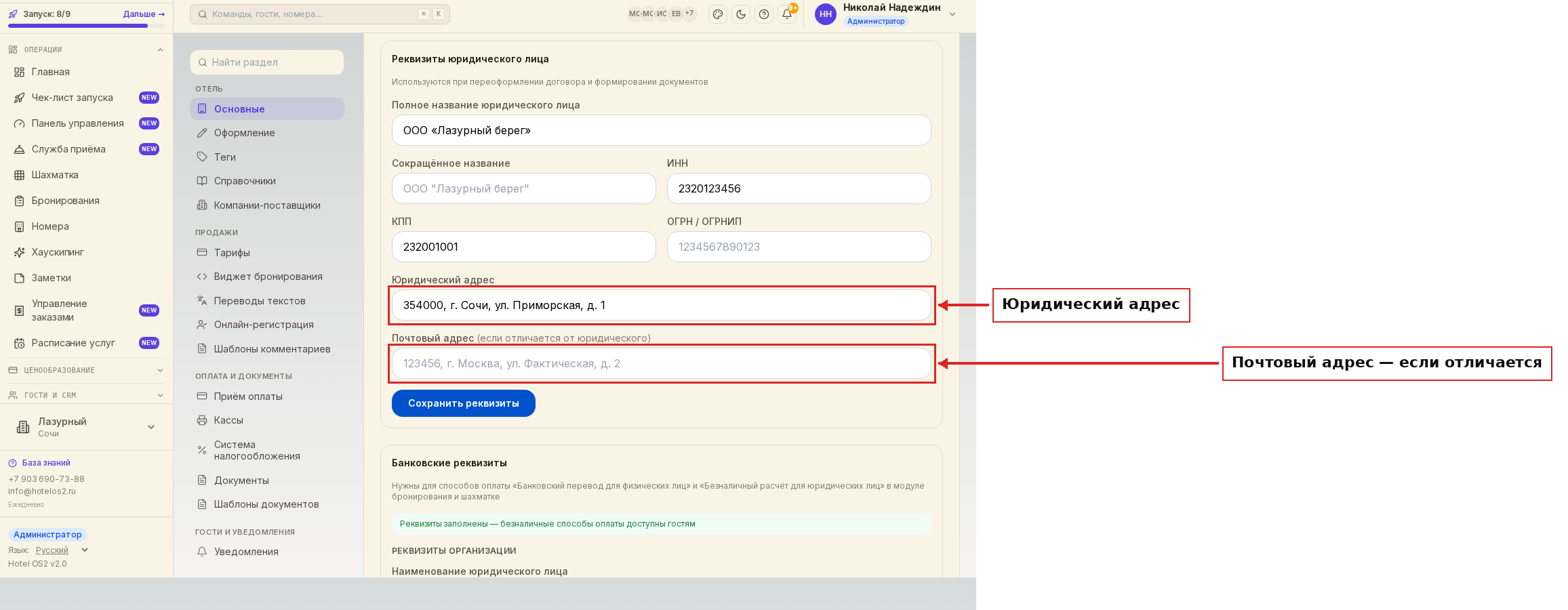
Task: Click Переводы текстов translate icon
Action: (202, 301)
